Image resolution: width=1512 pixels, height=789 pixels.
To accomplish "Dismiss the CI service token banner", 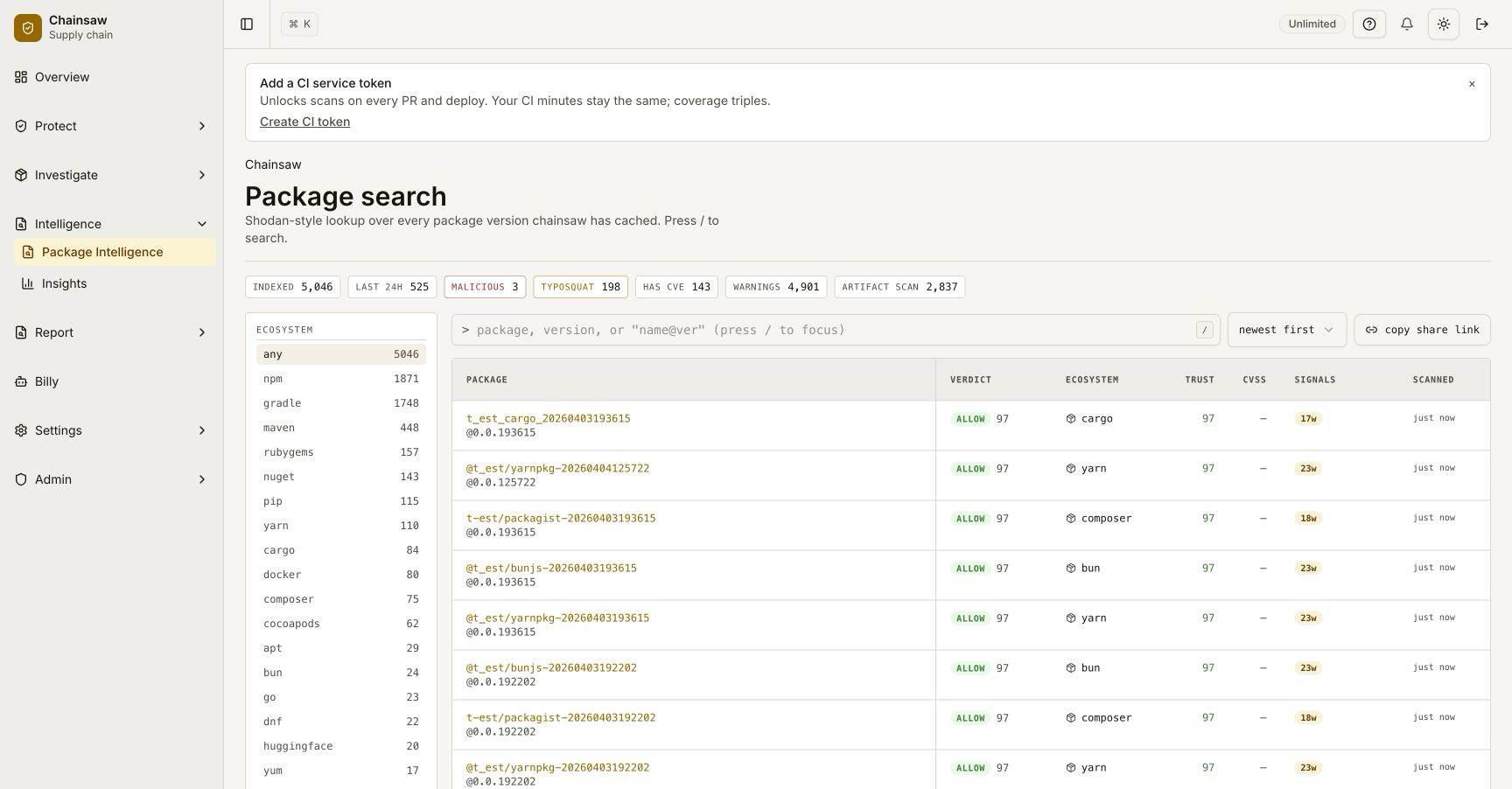I will pos(1472,84).
